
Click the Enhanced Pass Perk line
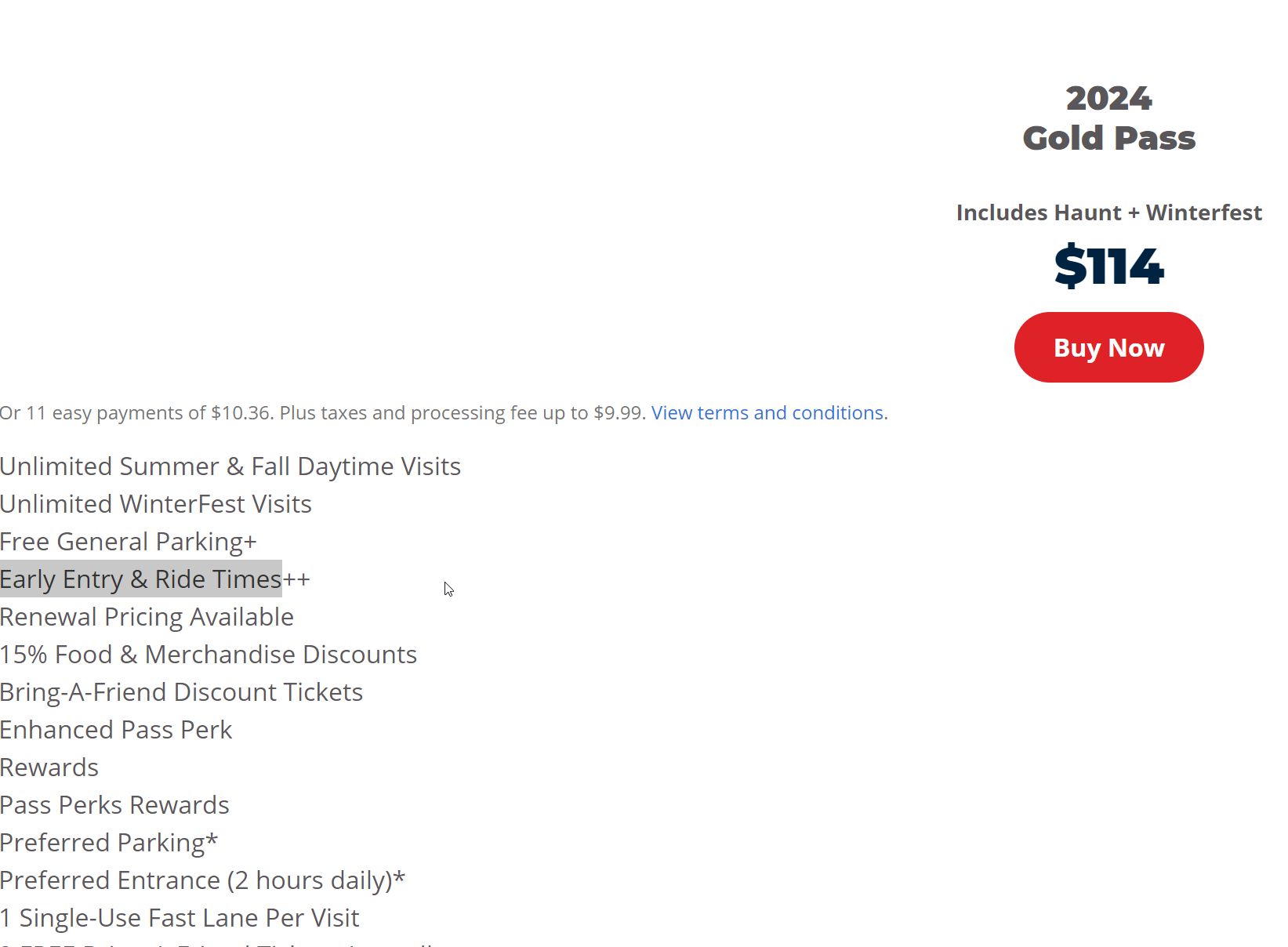[116, 730]
